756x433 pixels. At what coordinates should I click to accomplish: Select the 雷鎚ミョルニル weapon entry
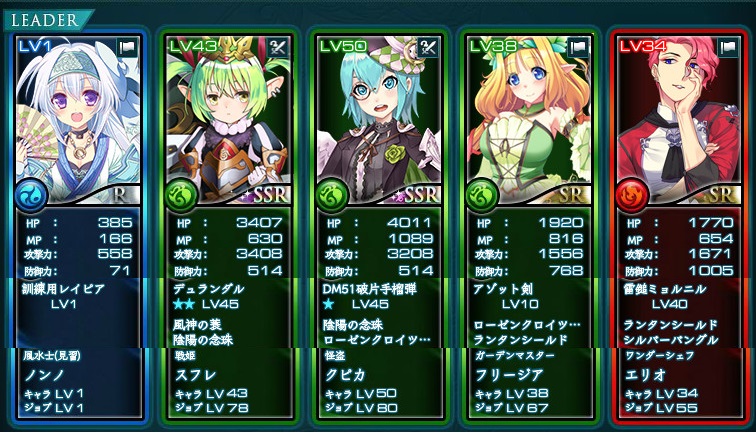[x=665, y=289]
